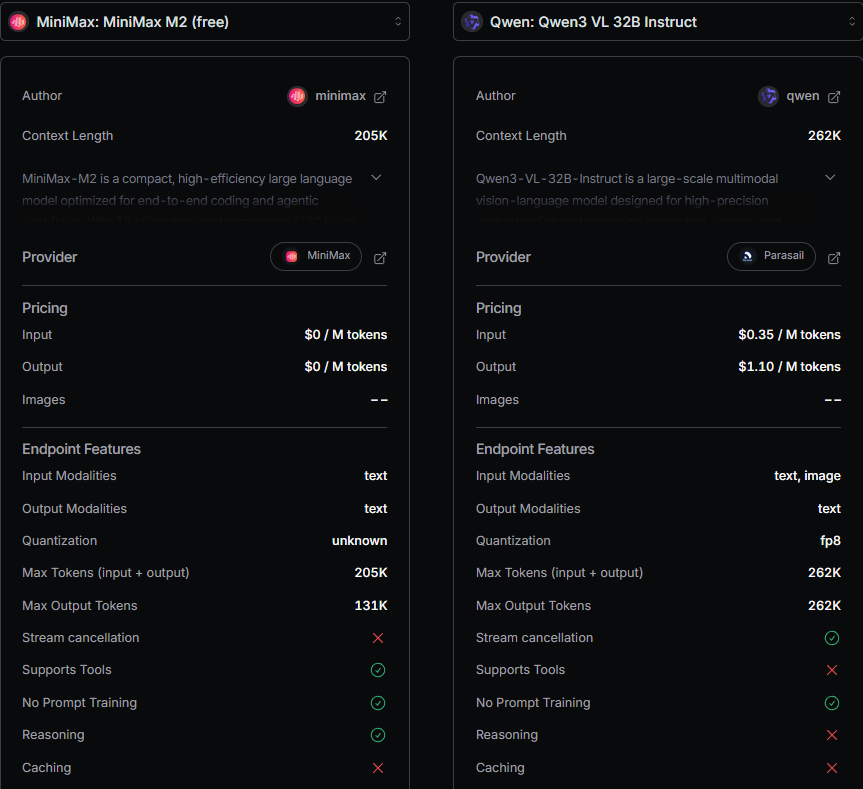This screenshot has width=863, height=789.
Task: Click the qwen author avatar icon
Action: [768, 97]
